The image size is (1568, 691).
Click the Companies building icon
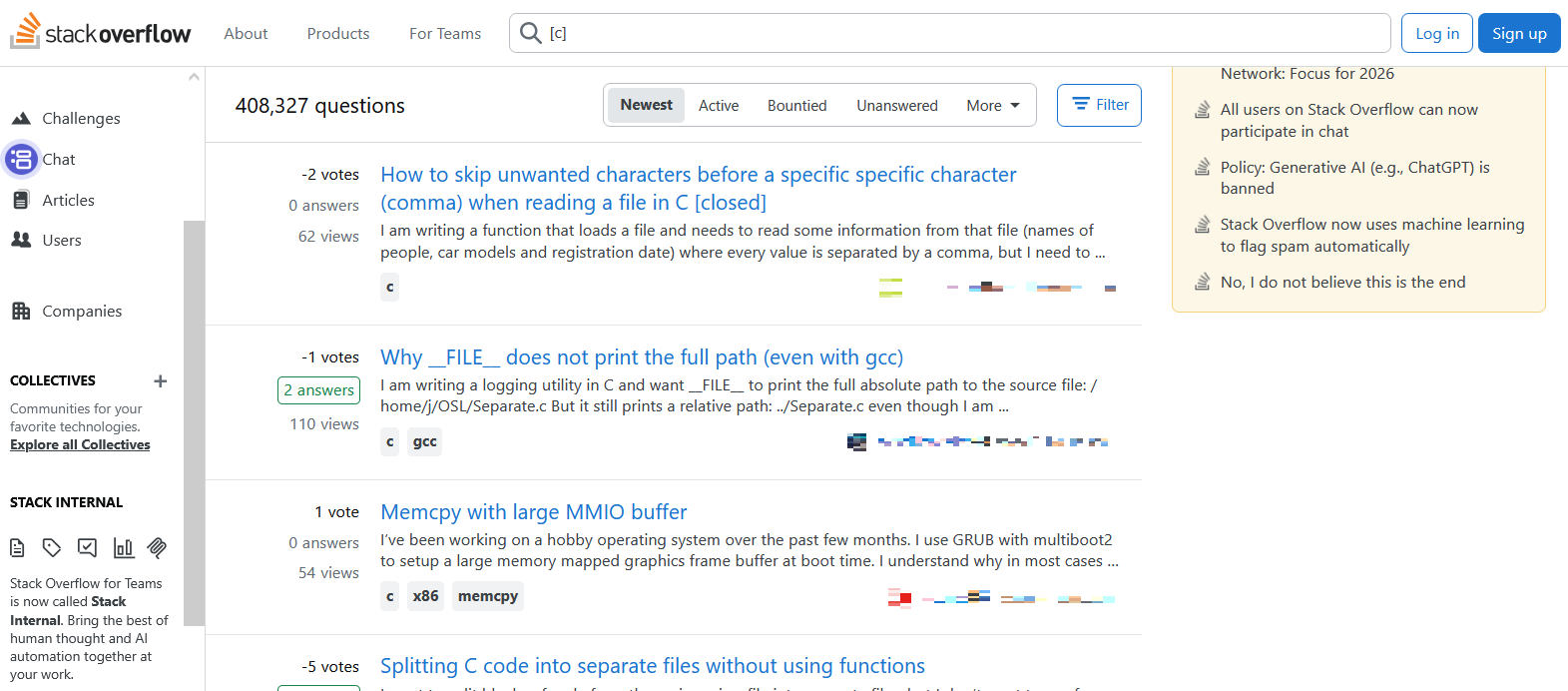[x=21, y=311]
